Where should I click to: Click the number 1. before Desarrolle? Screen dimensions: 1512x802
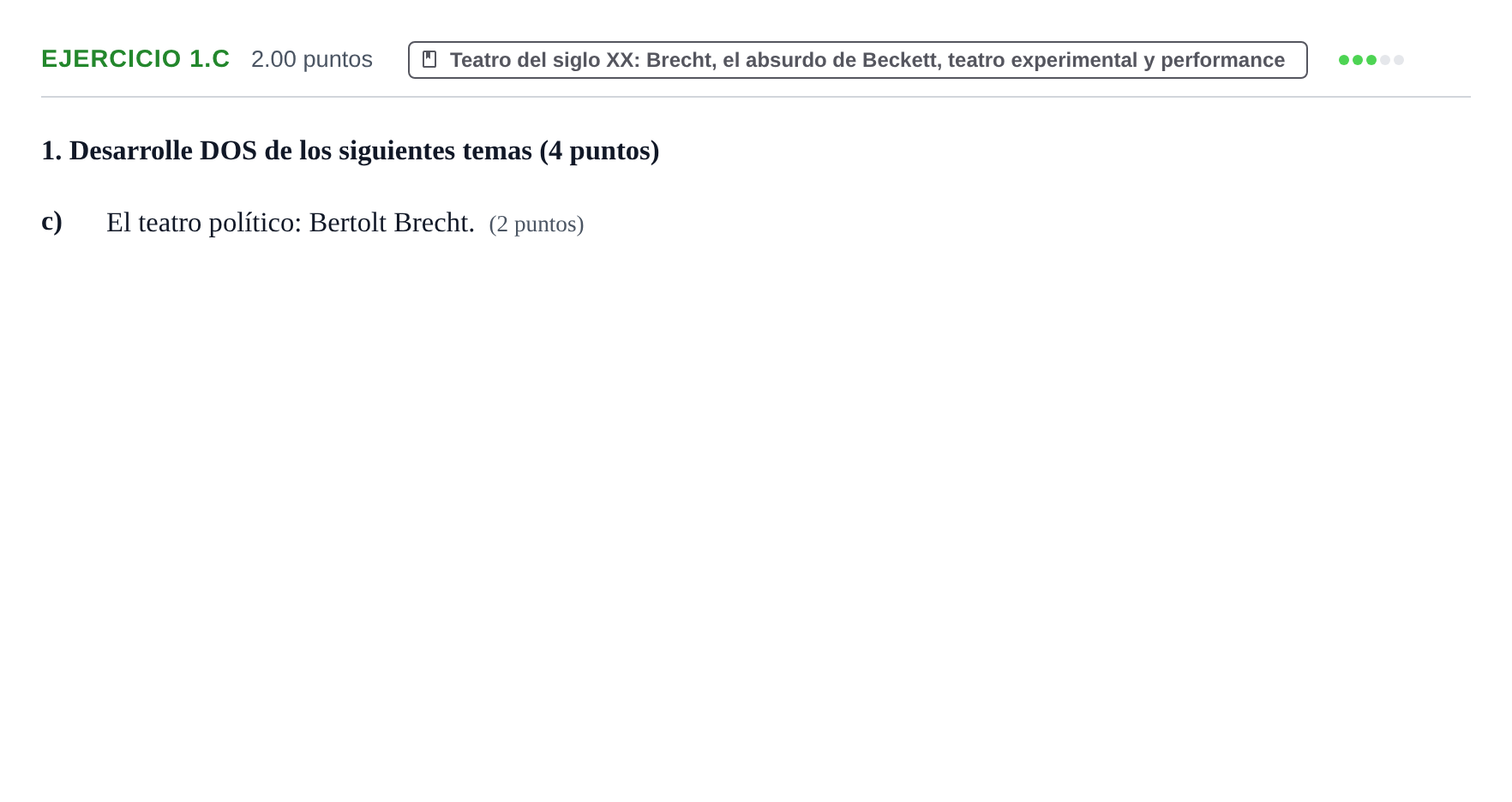[x=51, y=151]
